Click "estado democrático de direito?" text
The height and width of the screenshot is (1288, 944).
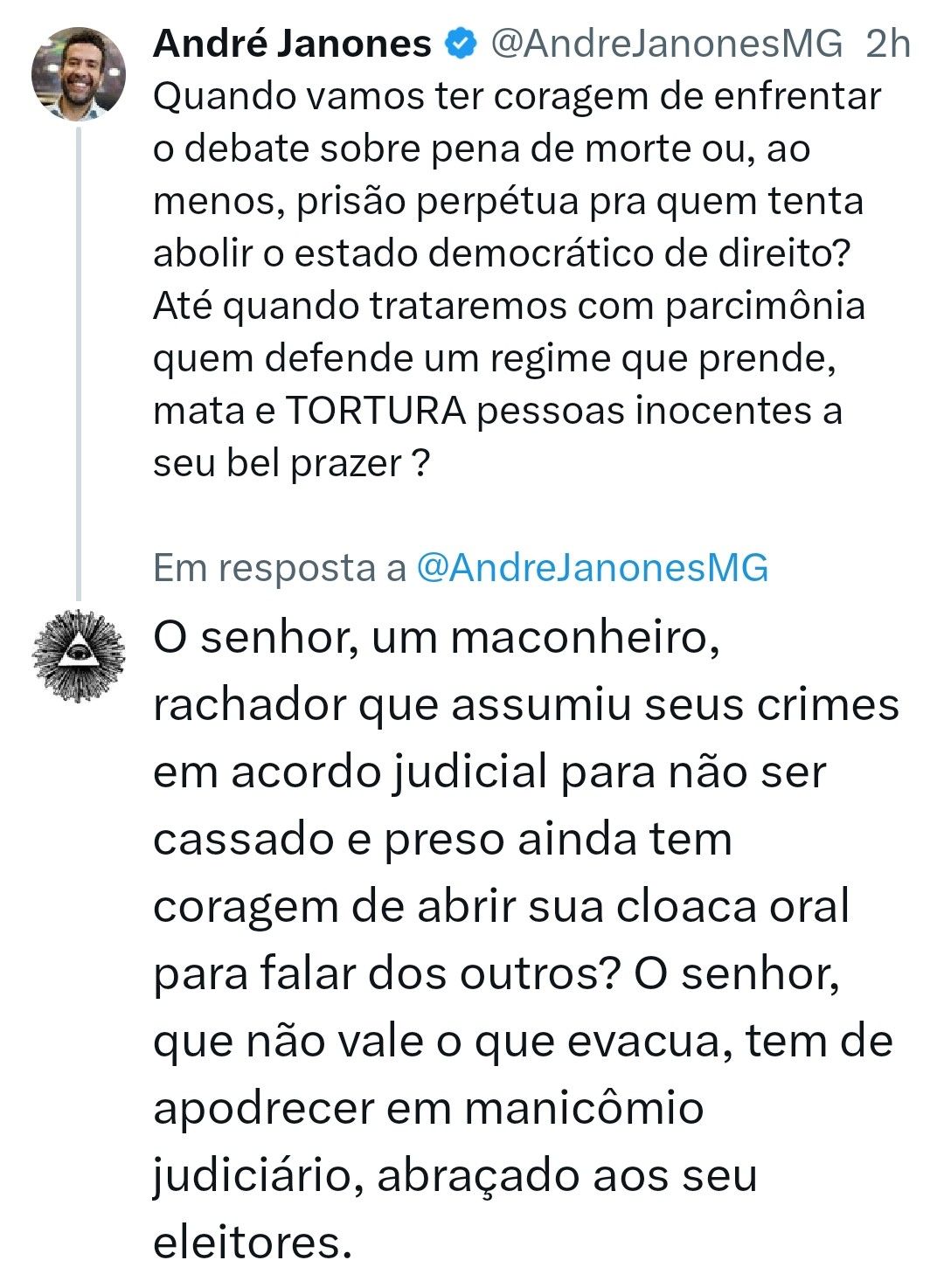573,253
